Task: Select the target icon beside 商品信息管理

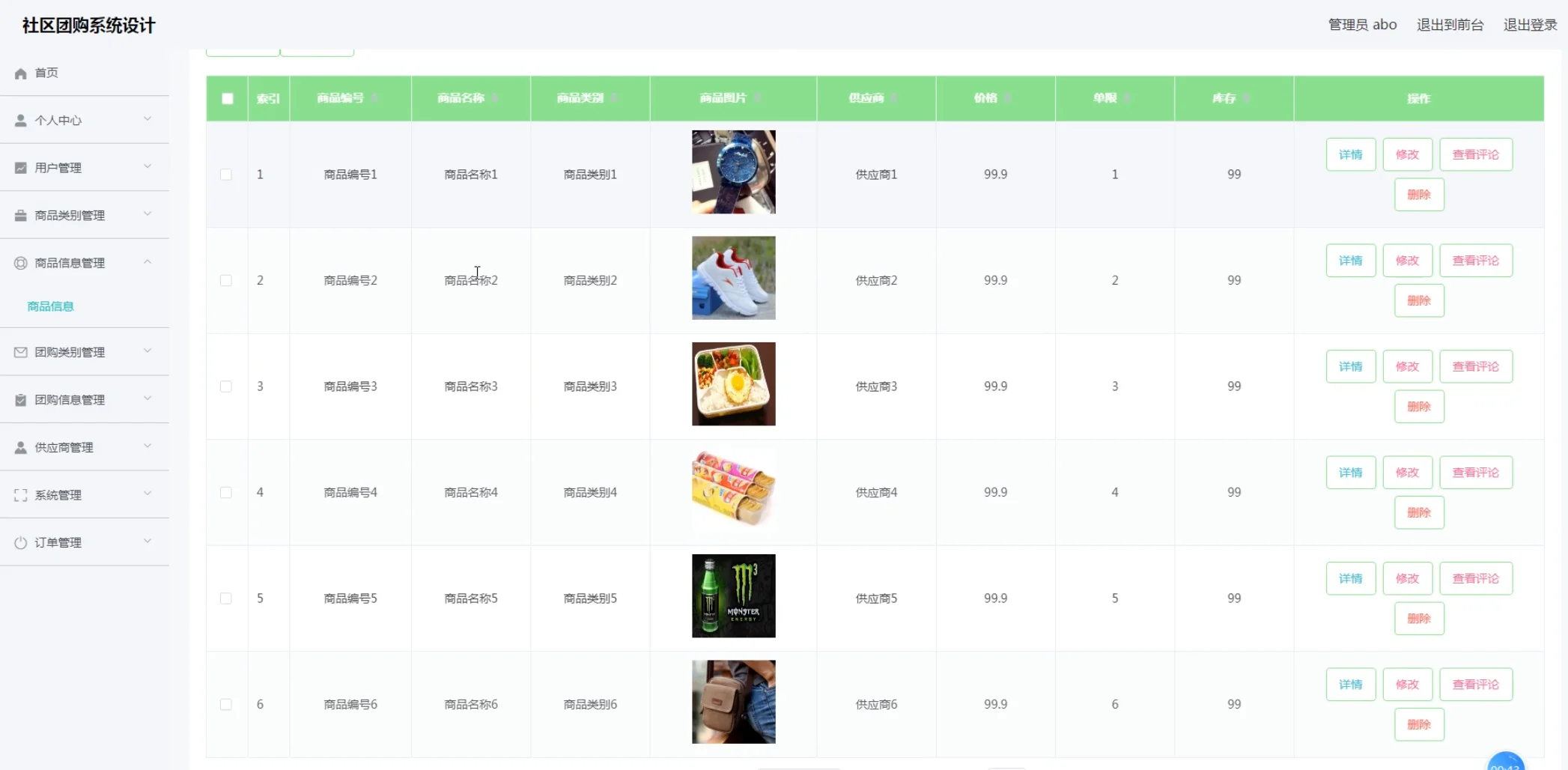Action: click(19, 262)
